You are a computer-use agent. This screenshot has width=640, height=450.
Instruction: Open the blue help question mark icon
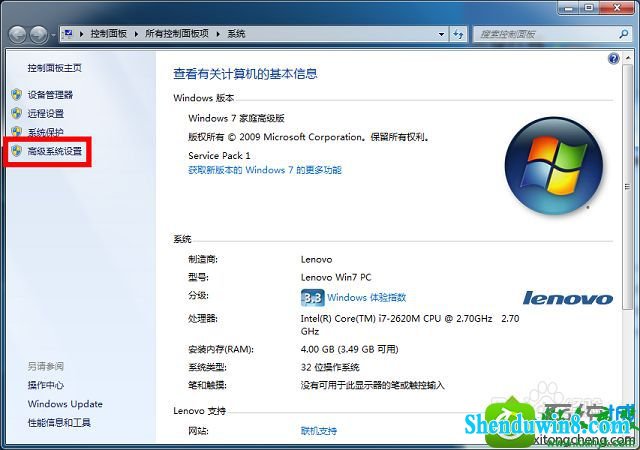613,59
